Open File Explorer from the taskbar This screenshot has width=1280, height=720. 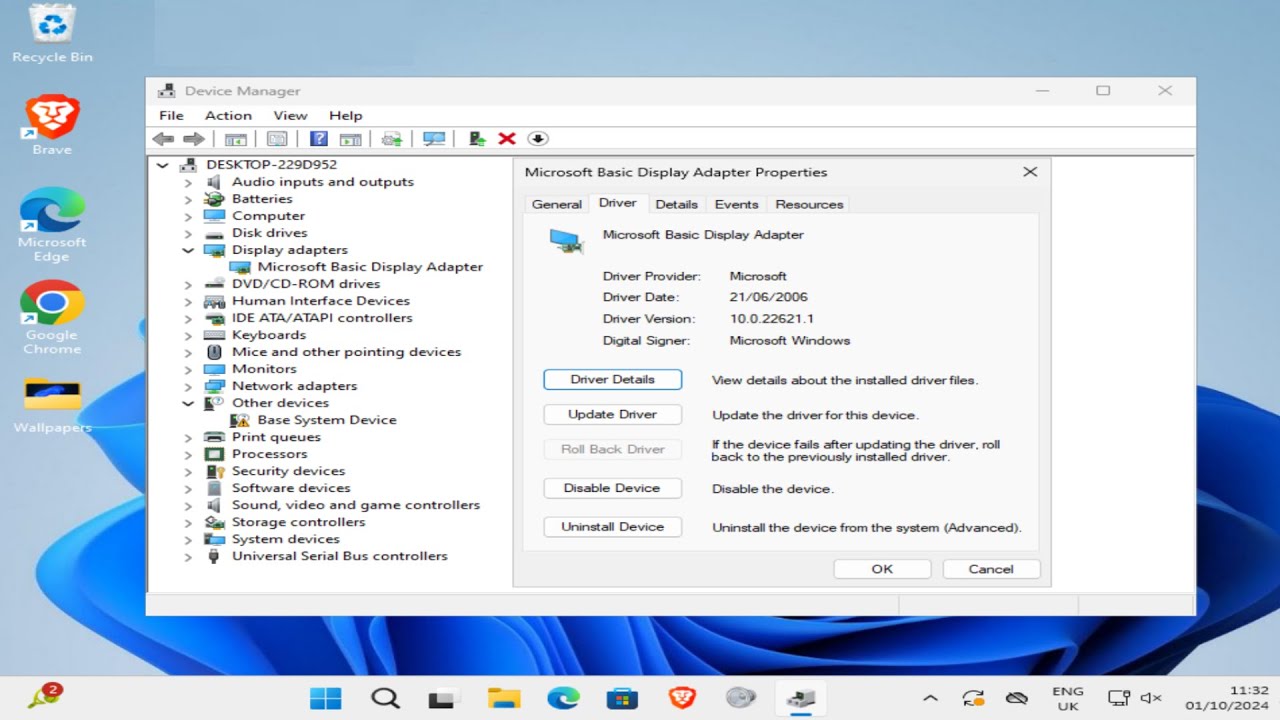tap(504, 698)
